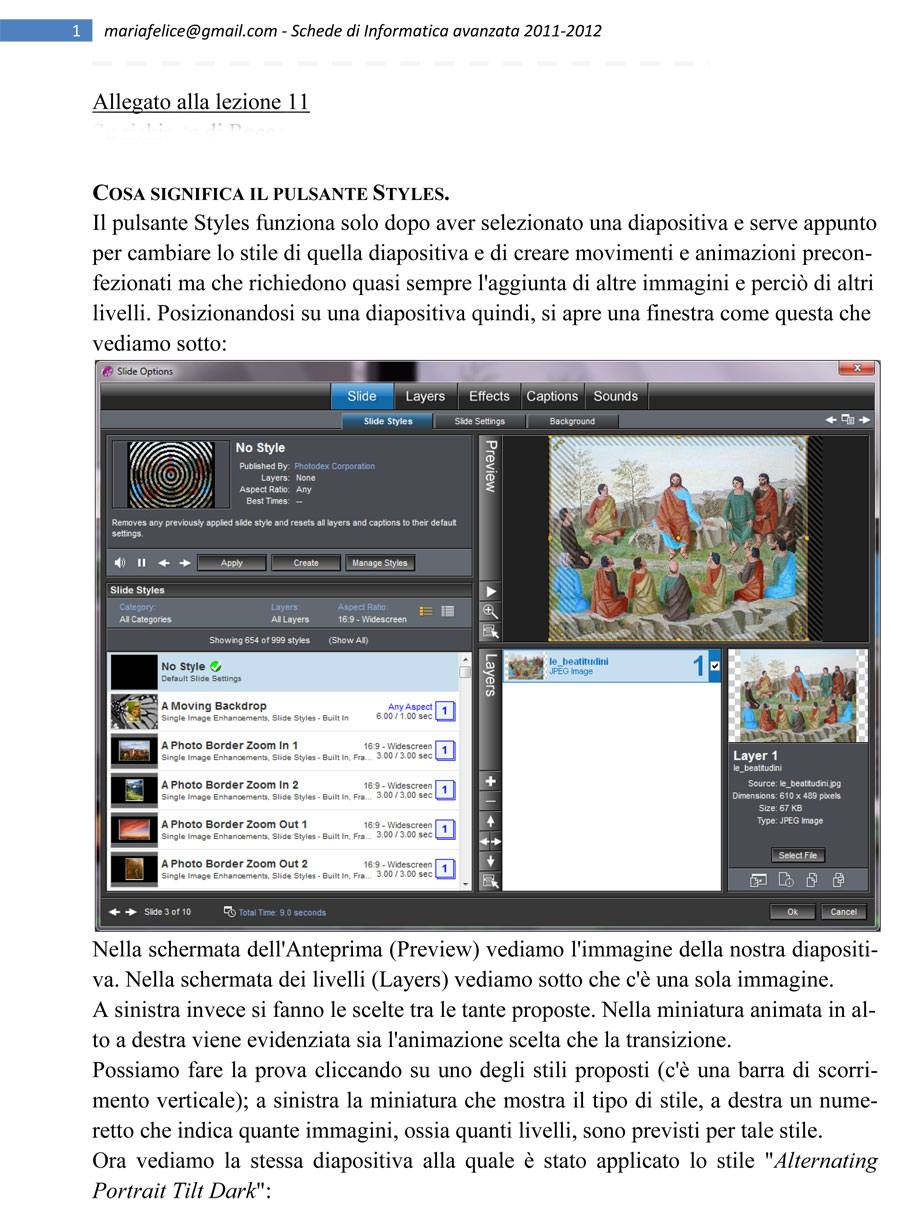Click the Photodex Corporation publisher link

pos(335,466)
